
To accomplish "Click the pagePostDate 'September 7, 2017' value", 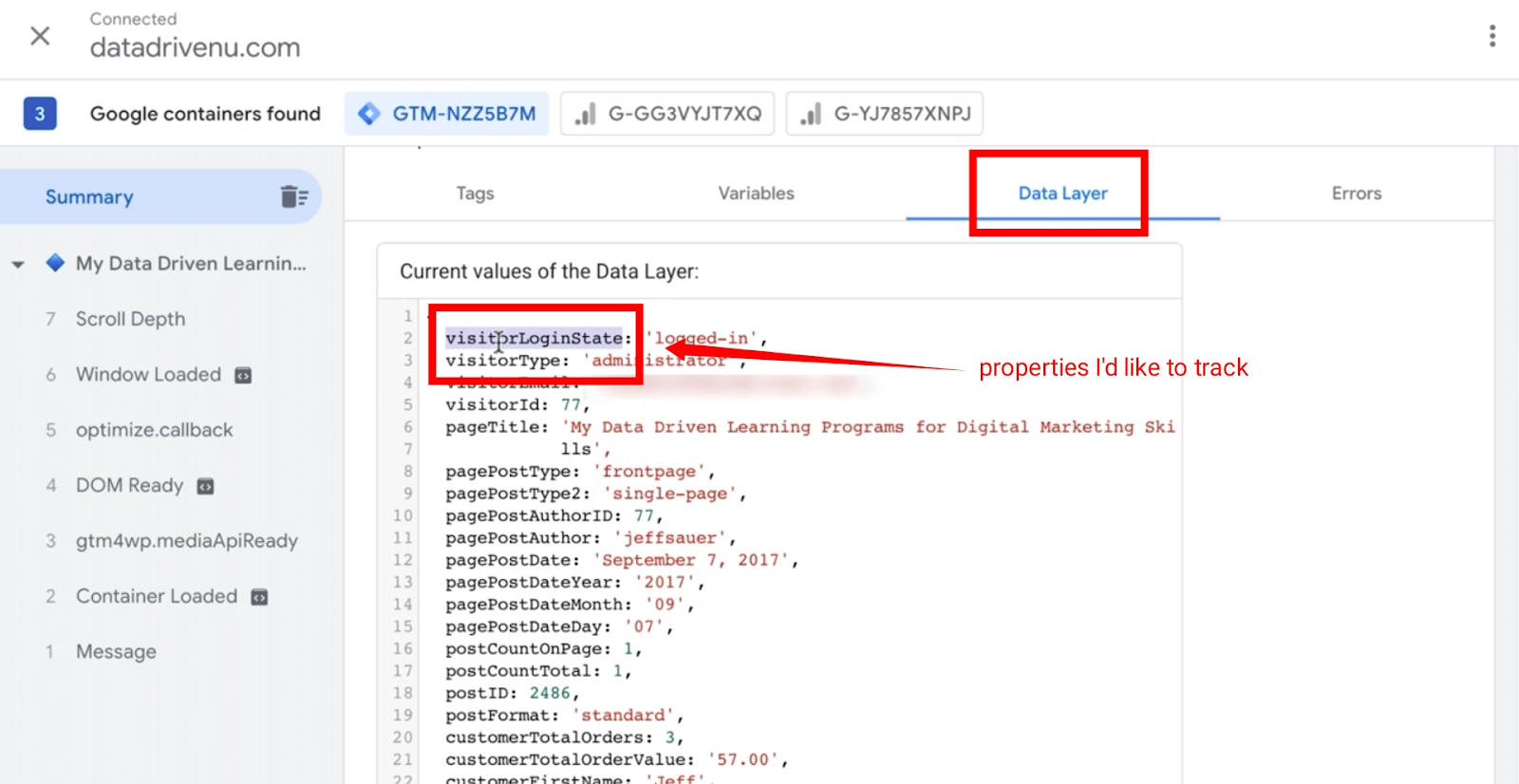I will coord(690,560).
